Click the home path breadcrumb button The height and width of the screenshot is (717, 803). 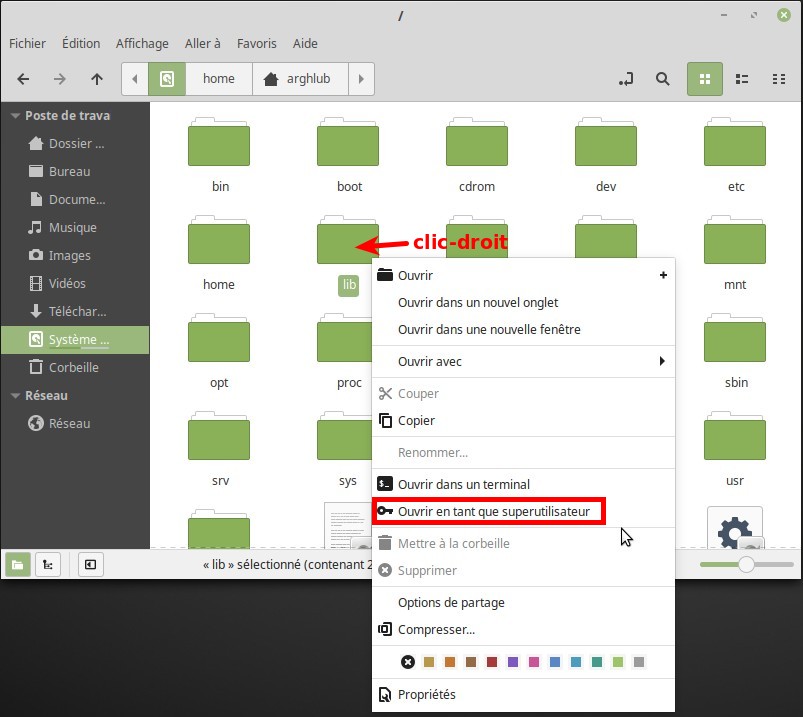coord(218,79)
